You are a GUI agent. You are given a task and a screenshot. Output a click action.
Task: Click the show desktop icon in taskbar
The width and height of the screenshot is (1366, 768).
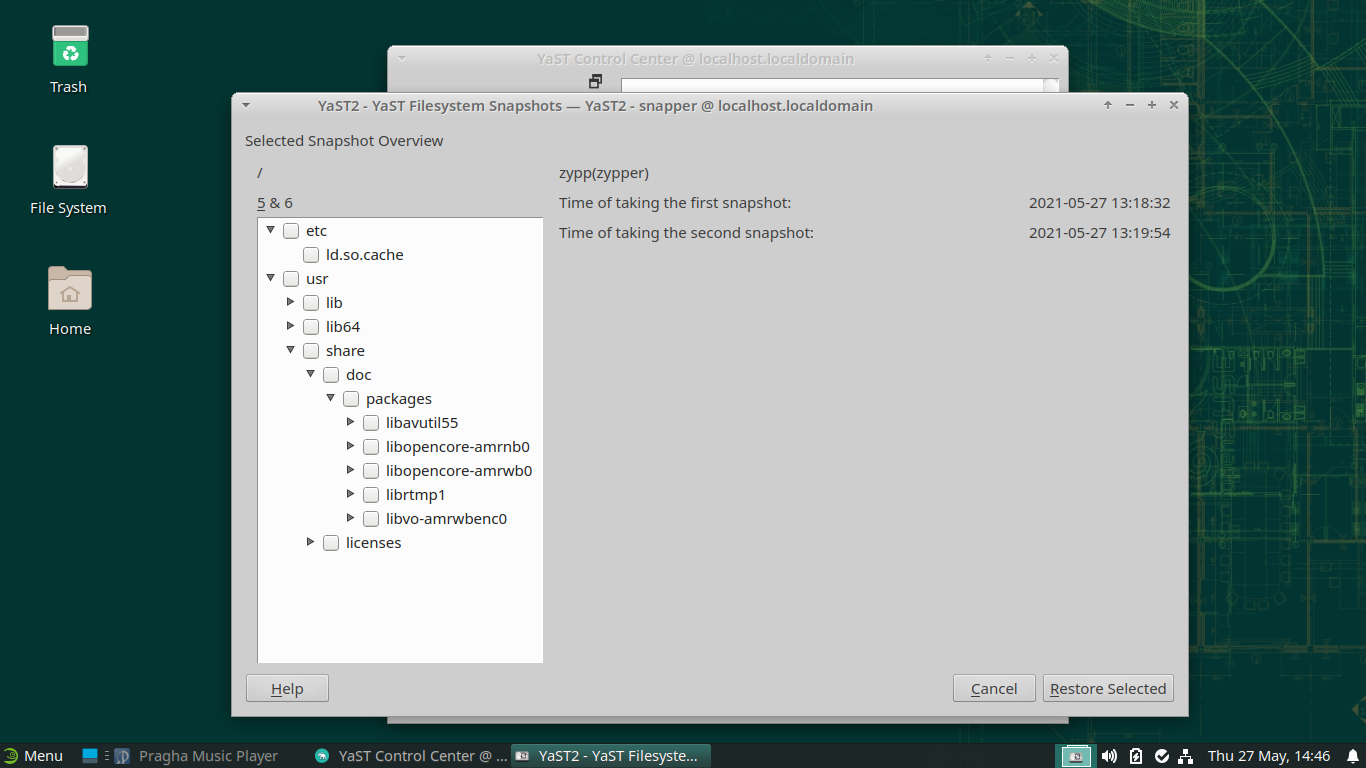pos(90,756)
